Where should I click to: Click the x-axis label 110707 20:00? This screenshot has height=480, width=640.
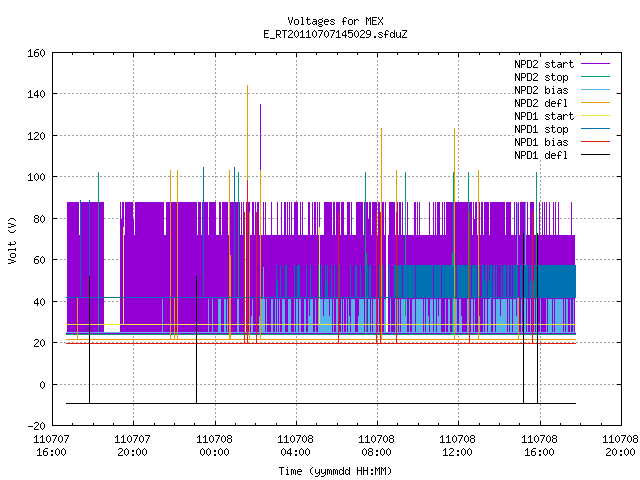click(x=133, y=446)
